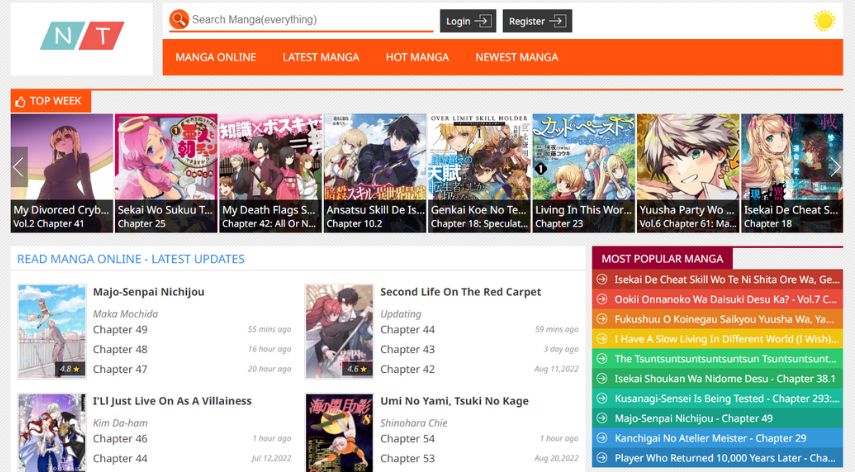The width and height of the screenshot is (855, 472).
Task: Click author Maka Mochida
Action: 125,314
